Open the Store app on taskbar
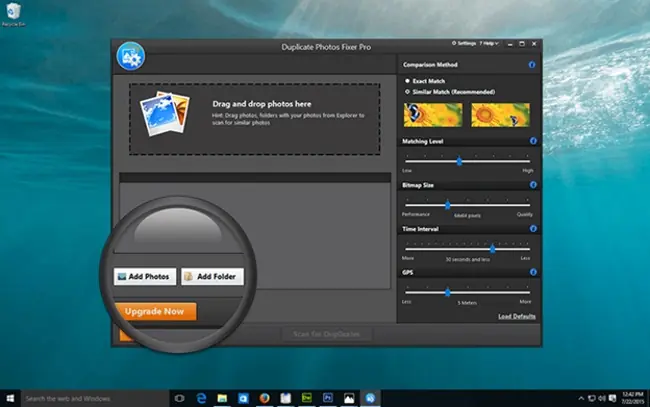The image size is (650, 407). pos(243,398)
